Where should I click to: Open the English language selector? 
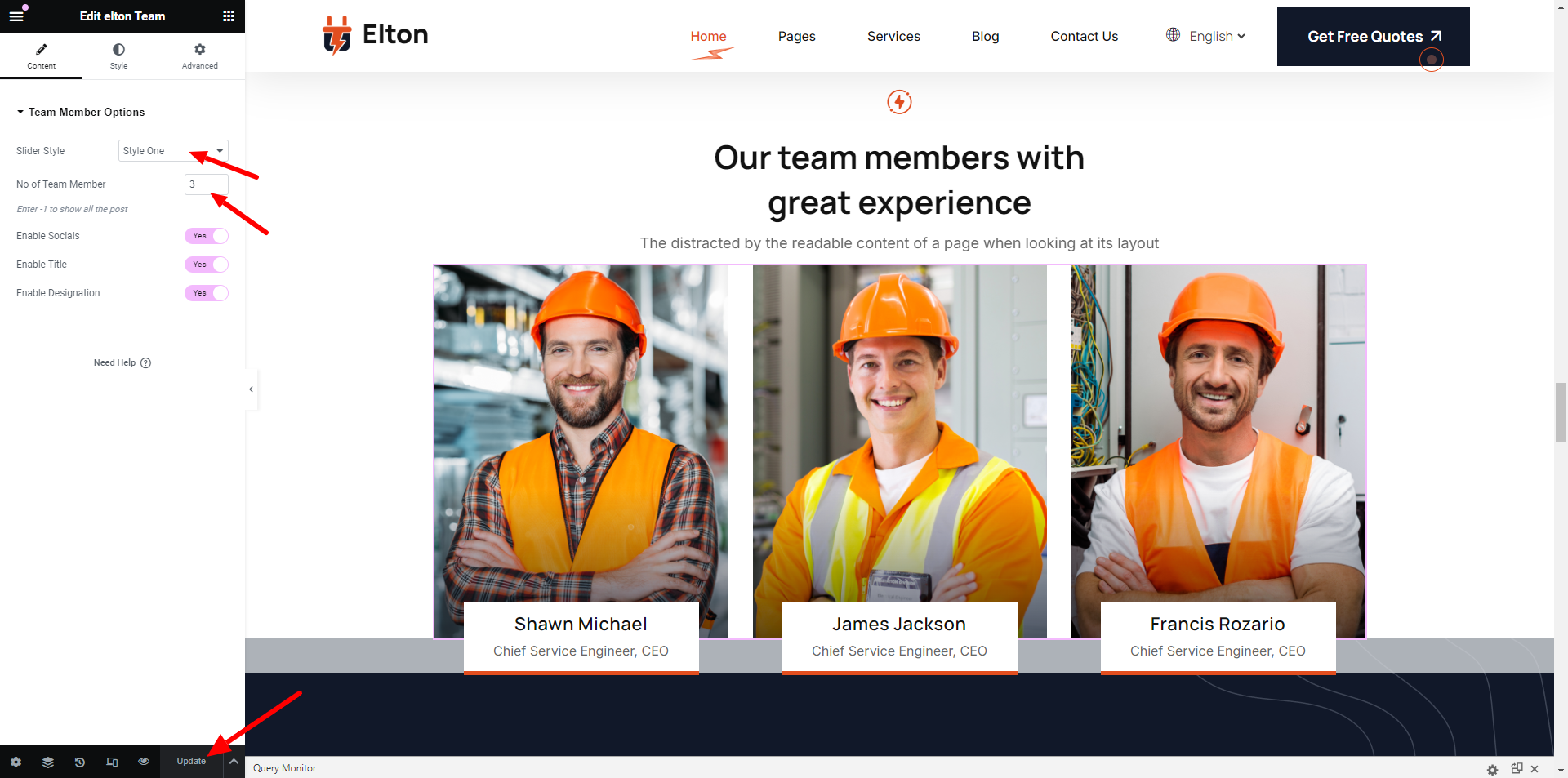coord(1205,36)
